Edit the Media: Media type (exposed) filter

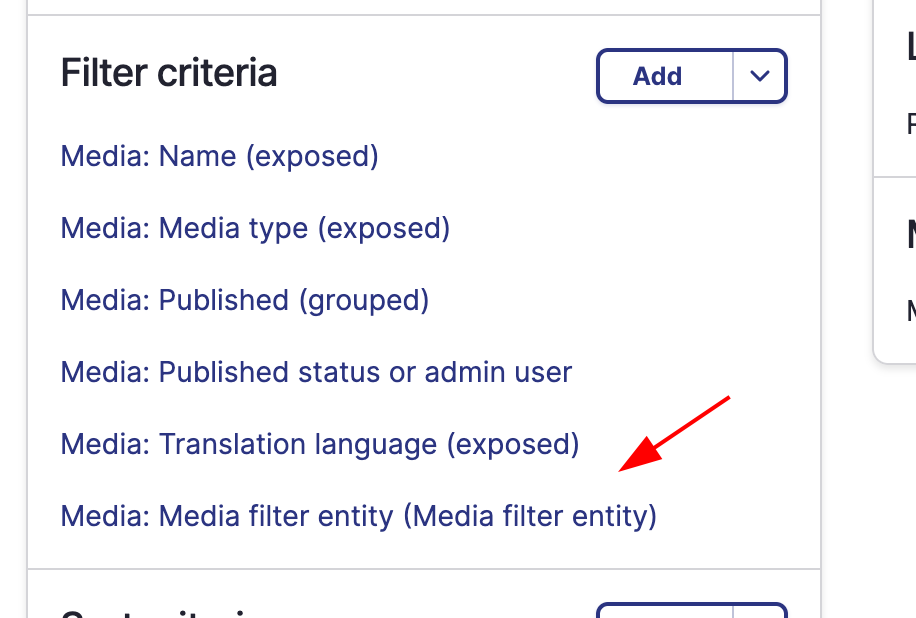(x=255, y=228)
